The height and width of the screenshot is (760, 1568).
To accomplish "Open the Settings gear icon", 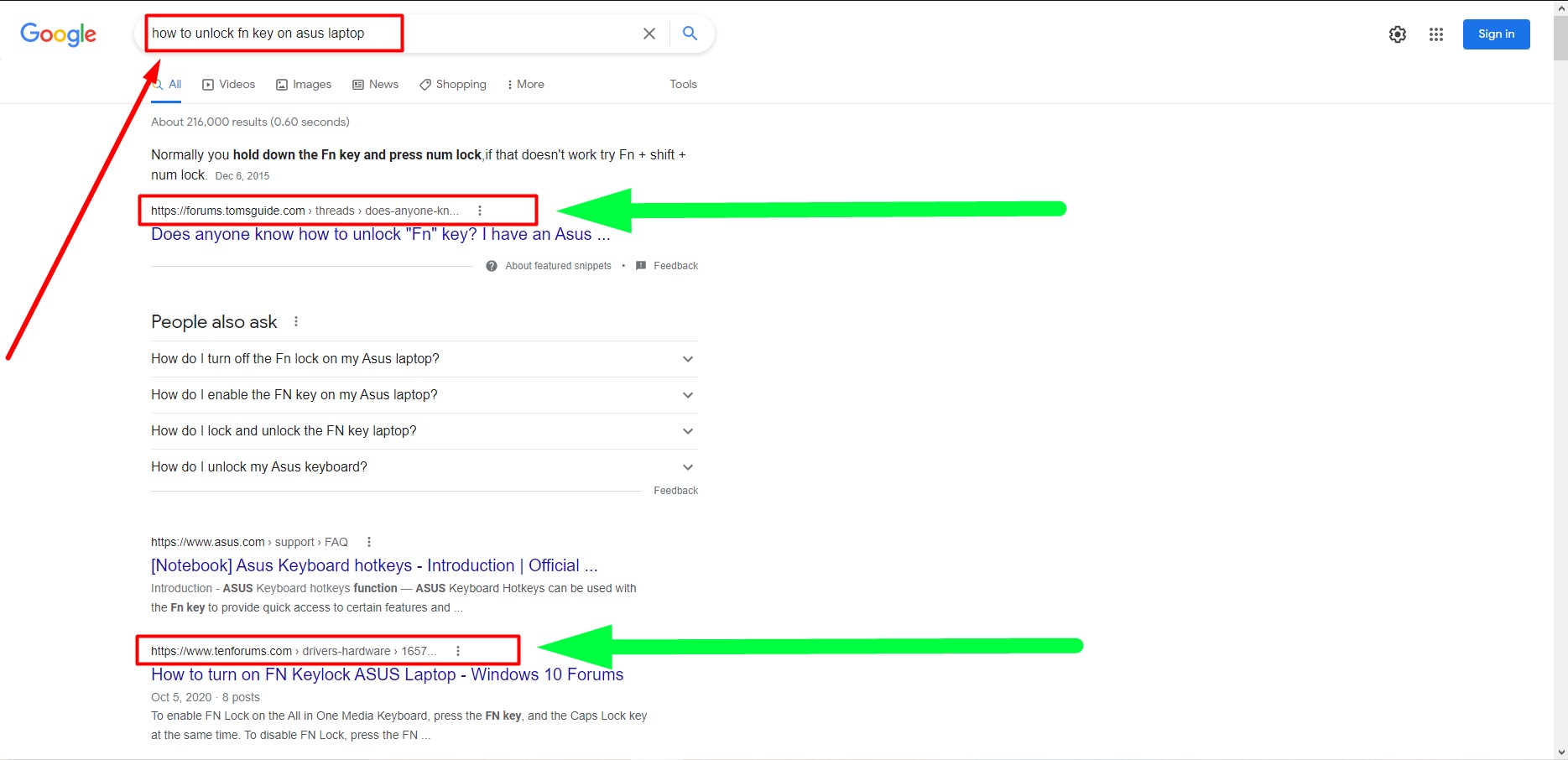I will 1397,34.
